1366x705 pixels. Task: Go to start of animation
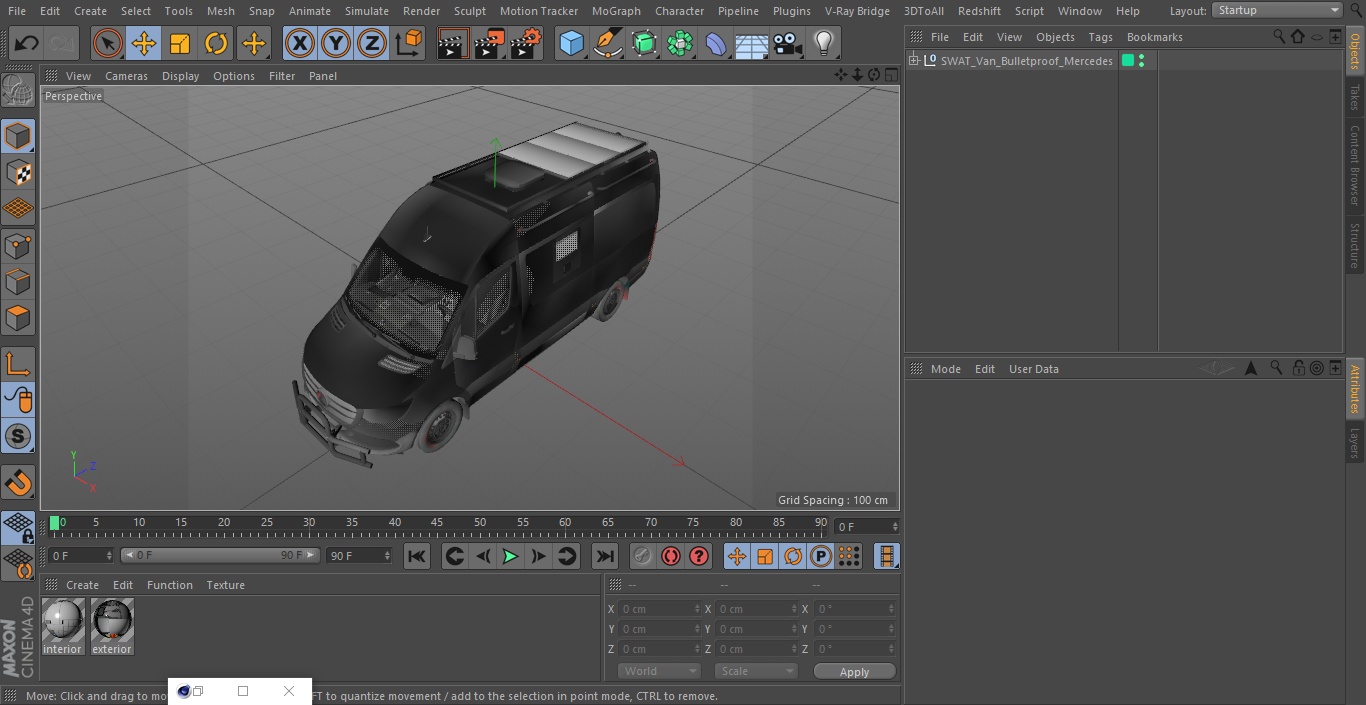pos(417,557)
